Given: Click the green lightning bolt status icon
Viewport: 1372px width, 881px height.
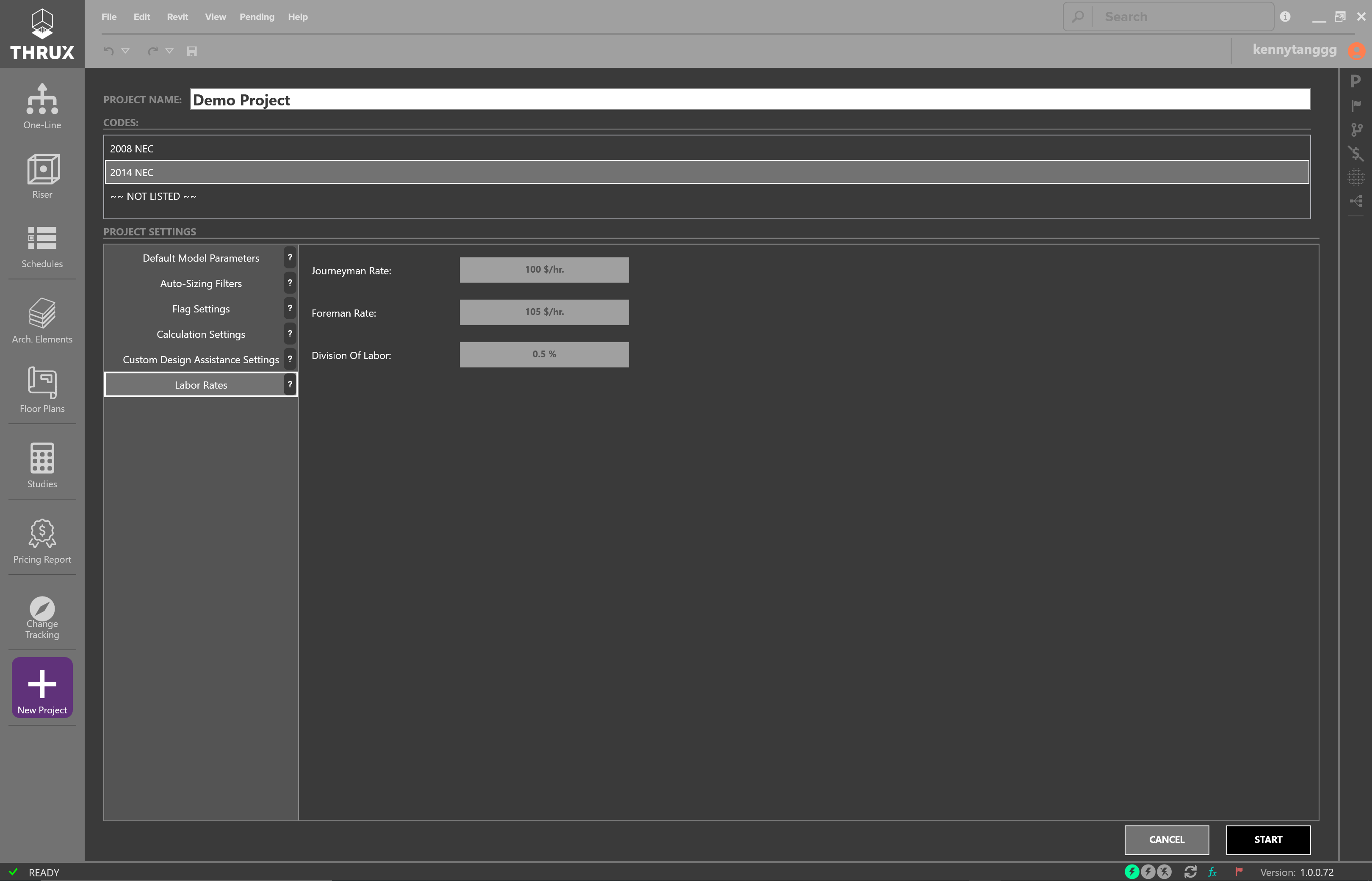Looking at the screenshot, I should tap(1132, 872).
